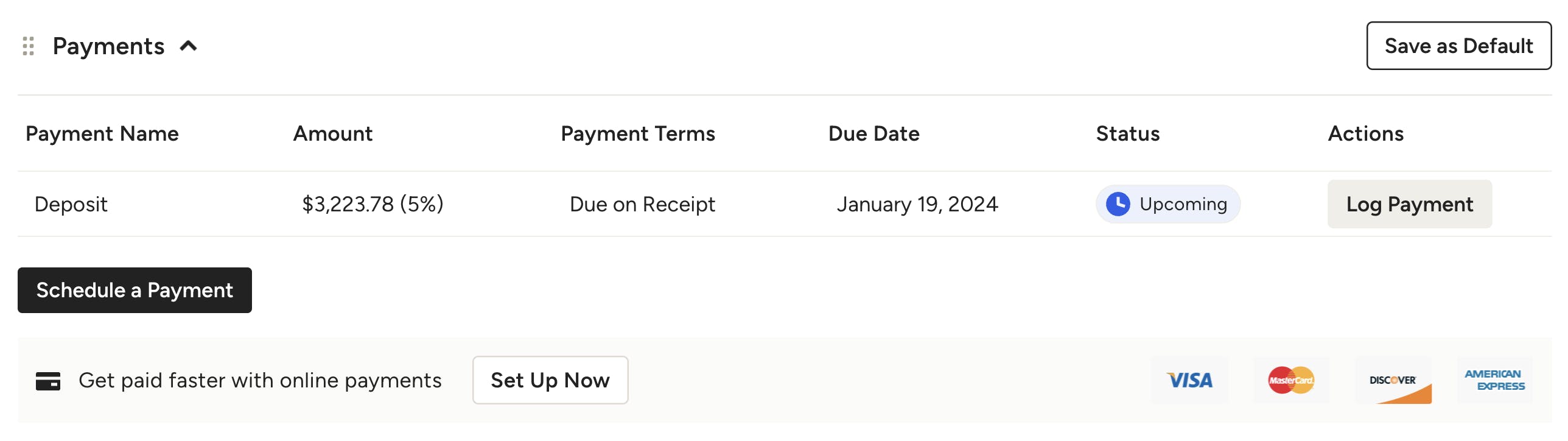The height and width of the screenshot is (441, 1568).
Task: Select the Deposit payment name cell
Action: click(x=71, y=204)
